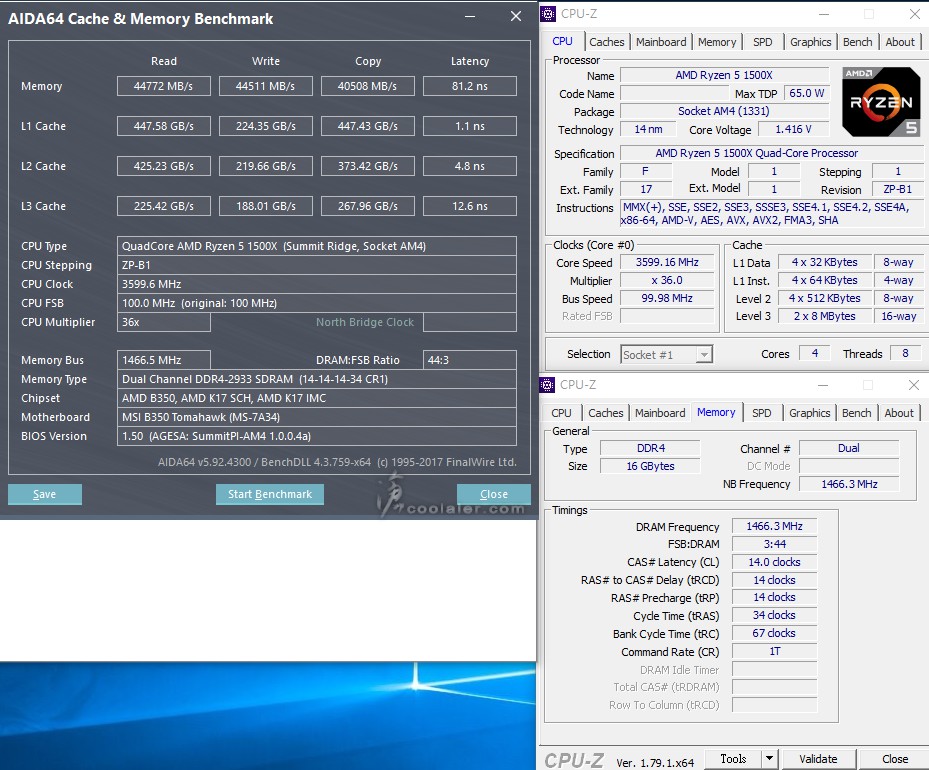
Task: Select the active Memory tab in lower CPU-Z window
Action: [716, 412]
